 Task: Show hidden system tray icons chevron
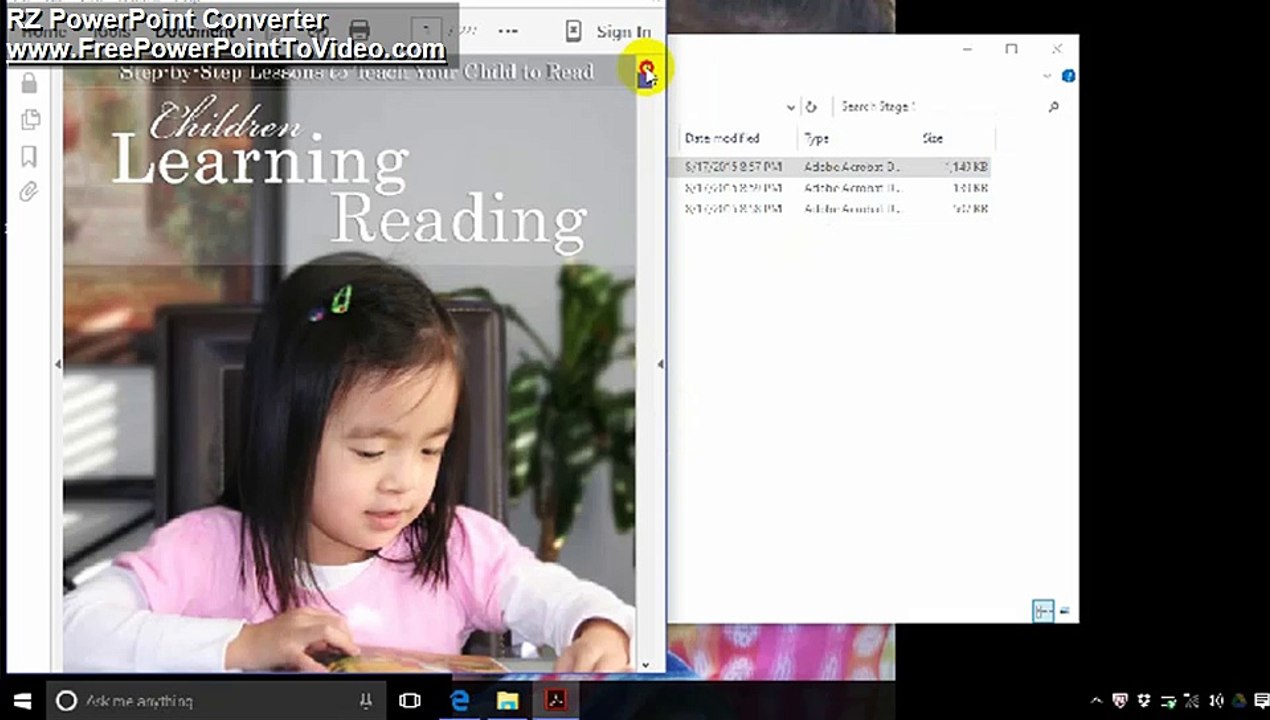(1096, 701)
